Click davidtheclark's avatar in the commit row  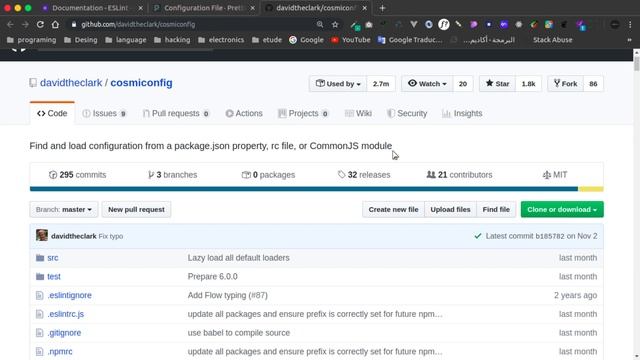pos(42,236)
